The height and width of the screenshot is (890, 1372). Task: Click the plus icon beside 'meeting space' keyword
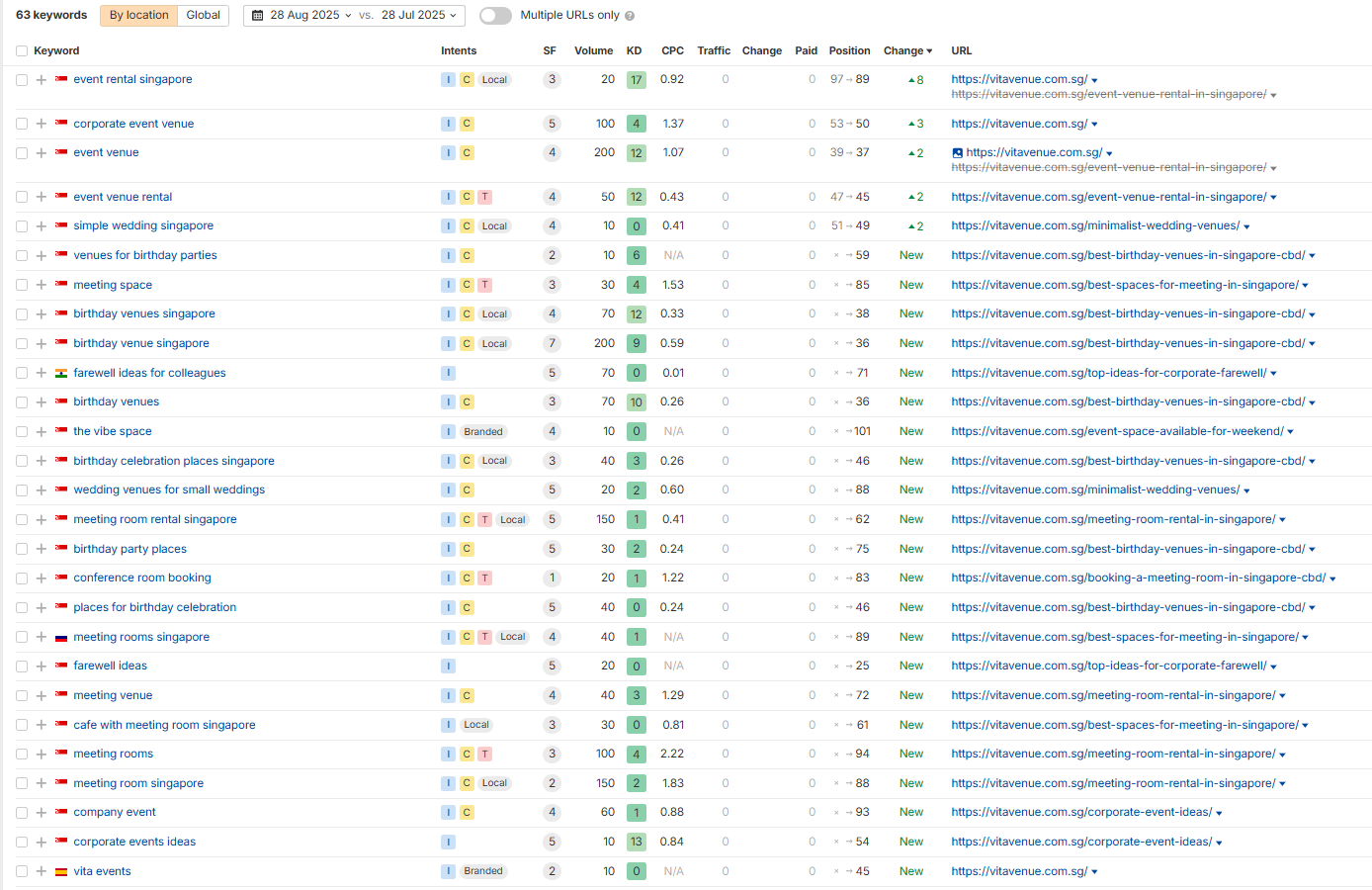pos(42,285)
